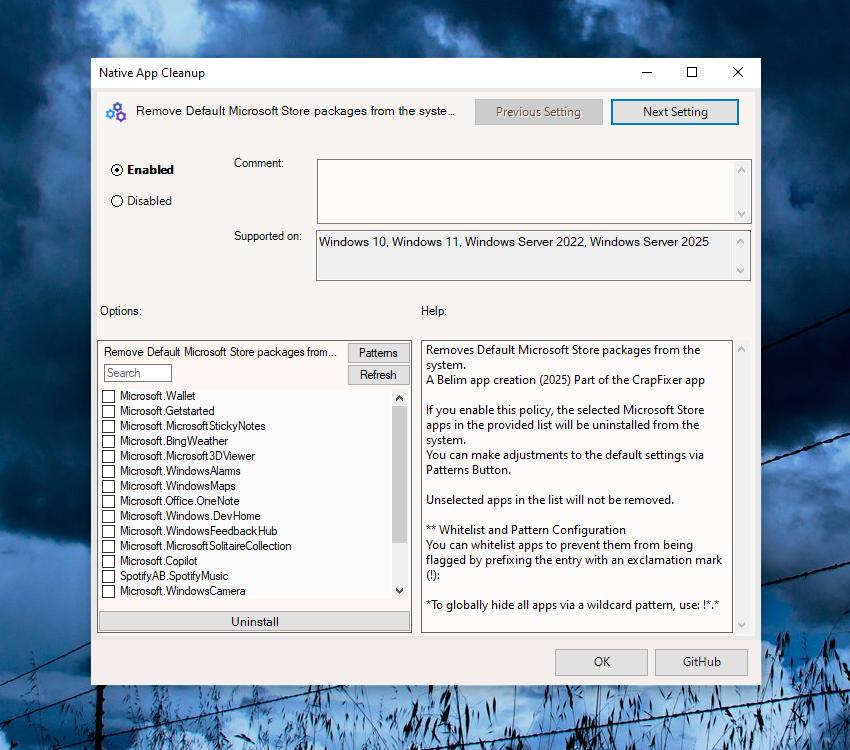Select the Disabled radio button

[x=117, y=201]
